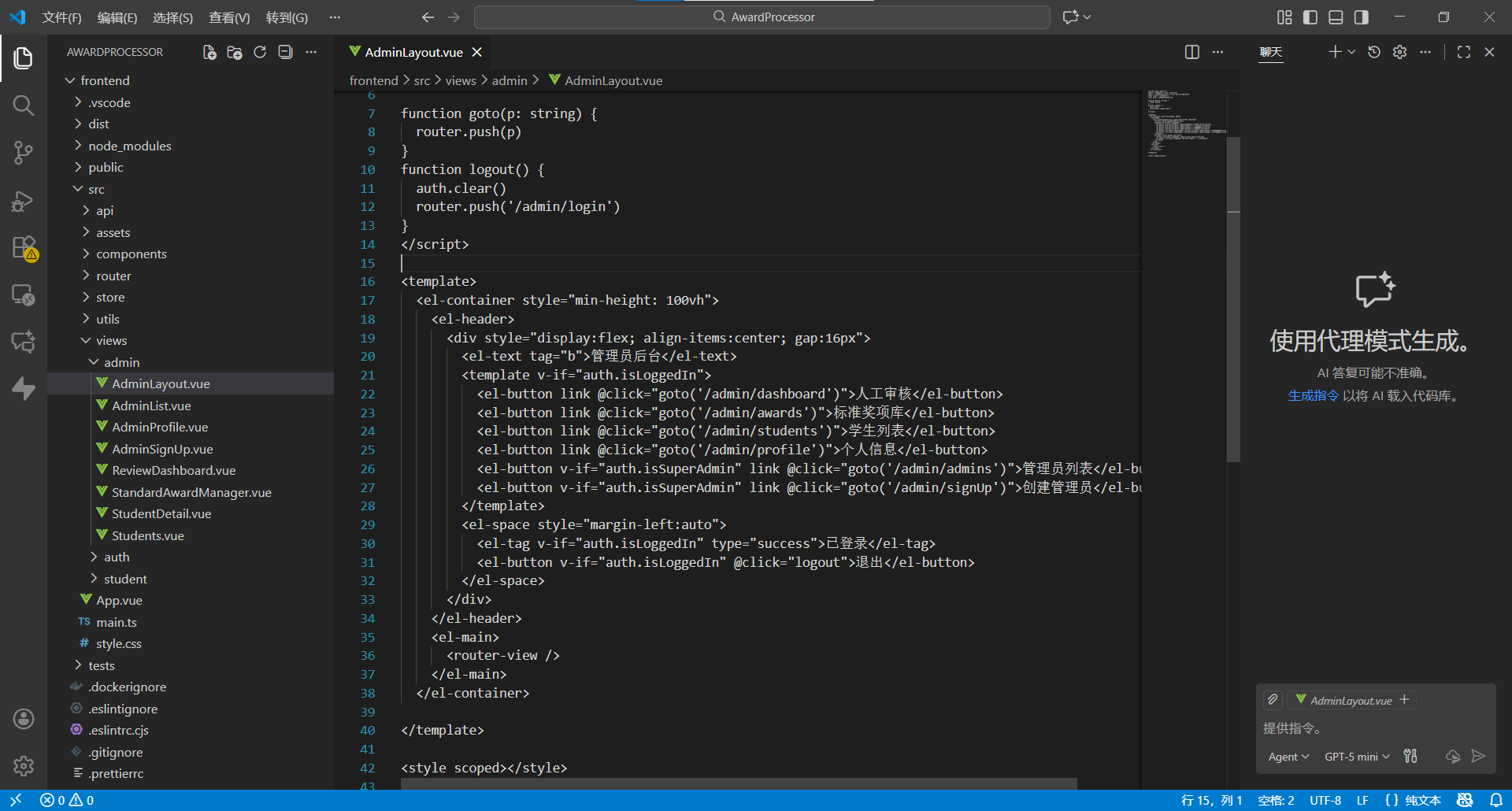Open the new chat dropdown arrow
This screenshot has width=1512, height=811.
1351,52
